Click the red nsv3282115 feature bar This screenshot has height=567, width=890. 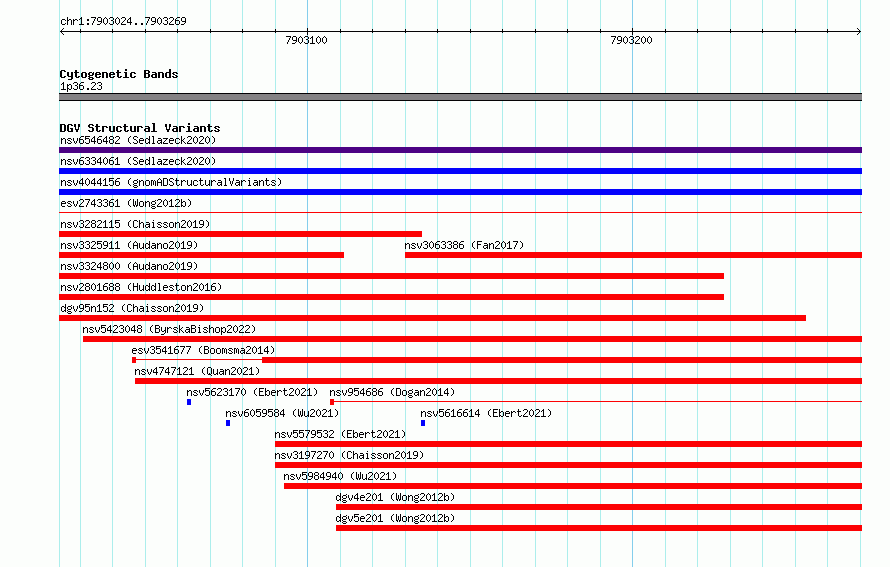tap(241, 234)
